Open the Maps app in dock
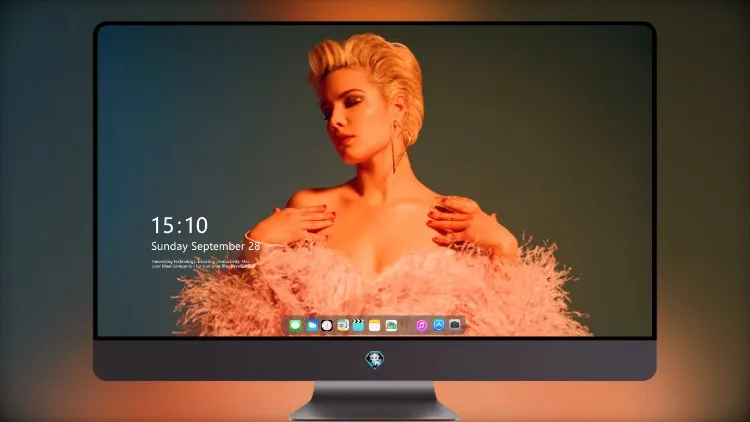Viewport: 750px width, 422px height. (343, 326)
